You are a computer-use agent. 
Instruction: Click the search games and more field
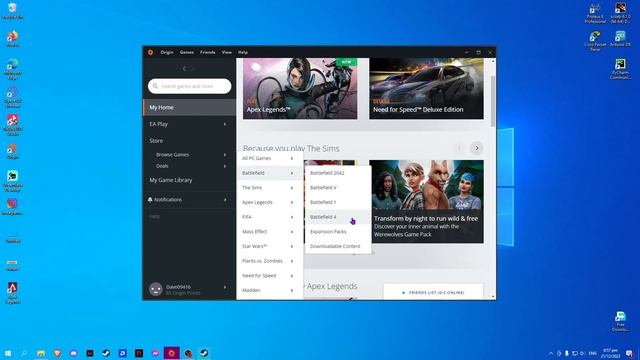189,86
